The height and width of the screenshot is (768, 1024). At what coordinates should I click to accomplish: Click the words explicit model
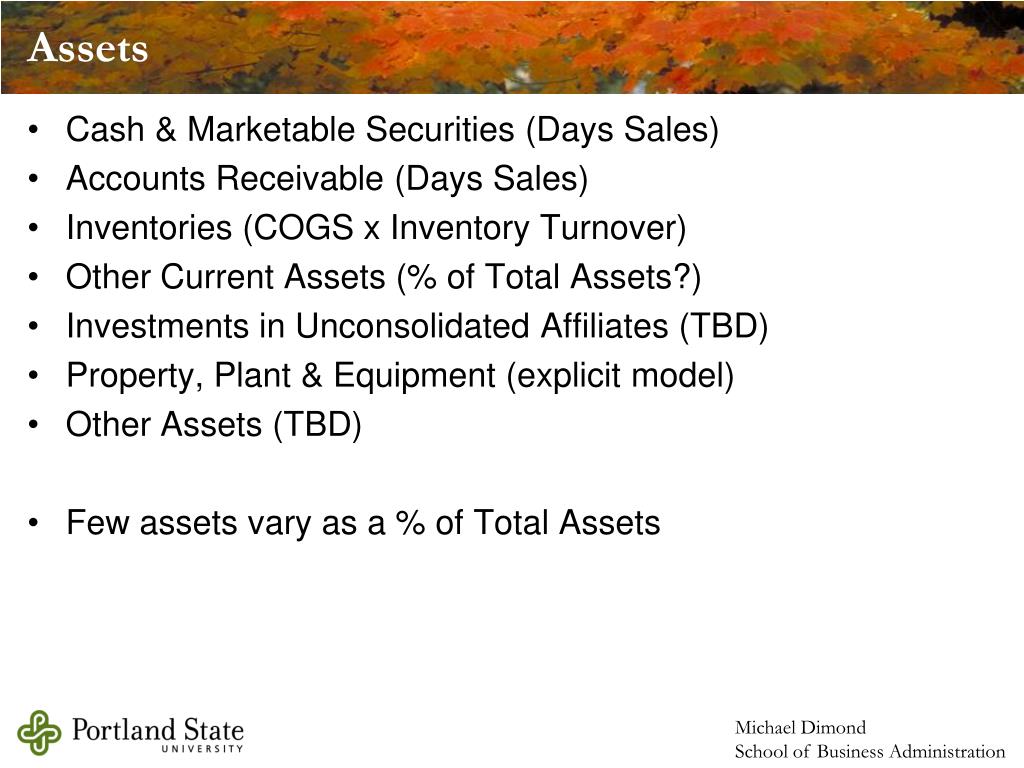pyautogui.click(x=620, y=376)
